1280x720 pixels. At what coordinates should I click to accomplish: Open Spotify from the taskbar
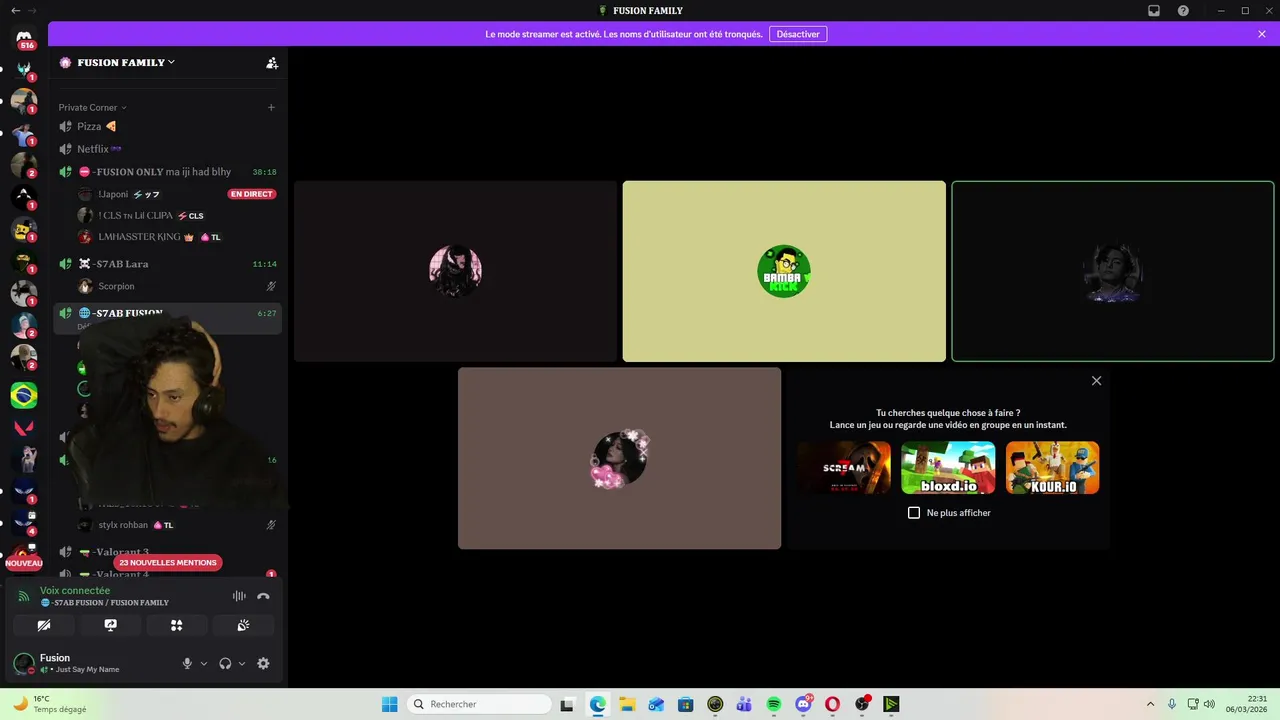pos(774,704)
